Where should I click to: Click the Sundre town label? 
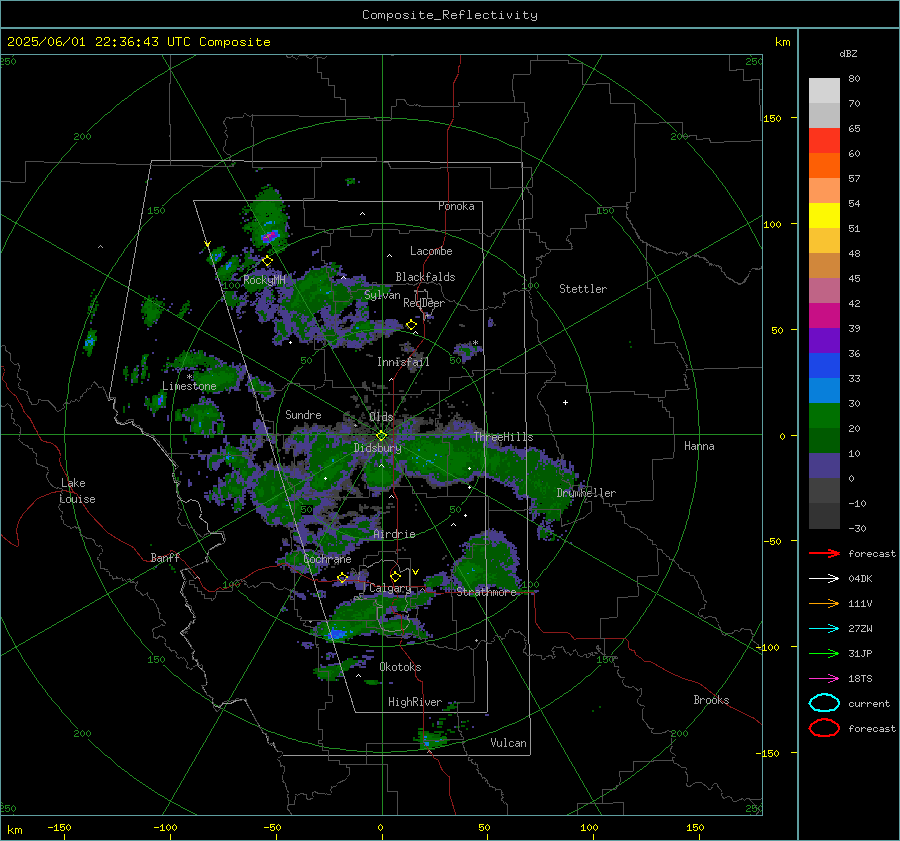tap(303, 414)
